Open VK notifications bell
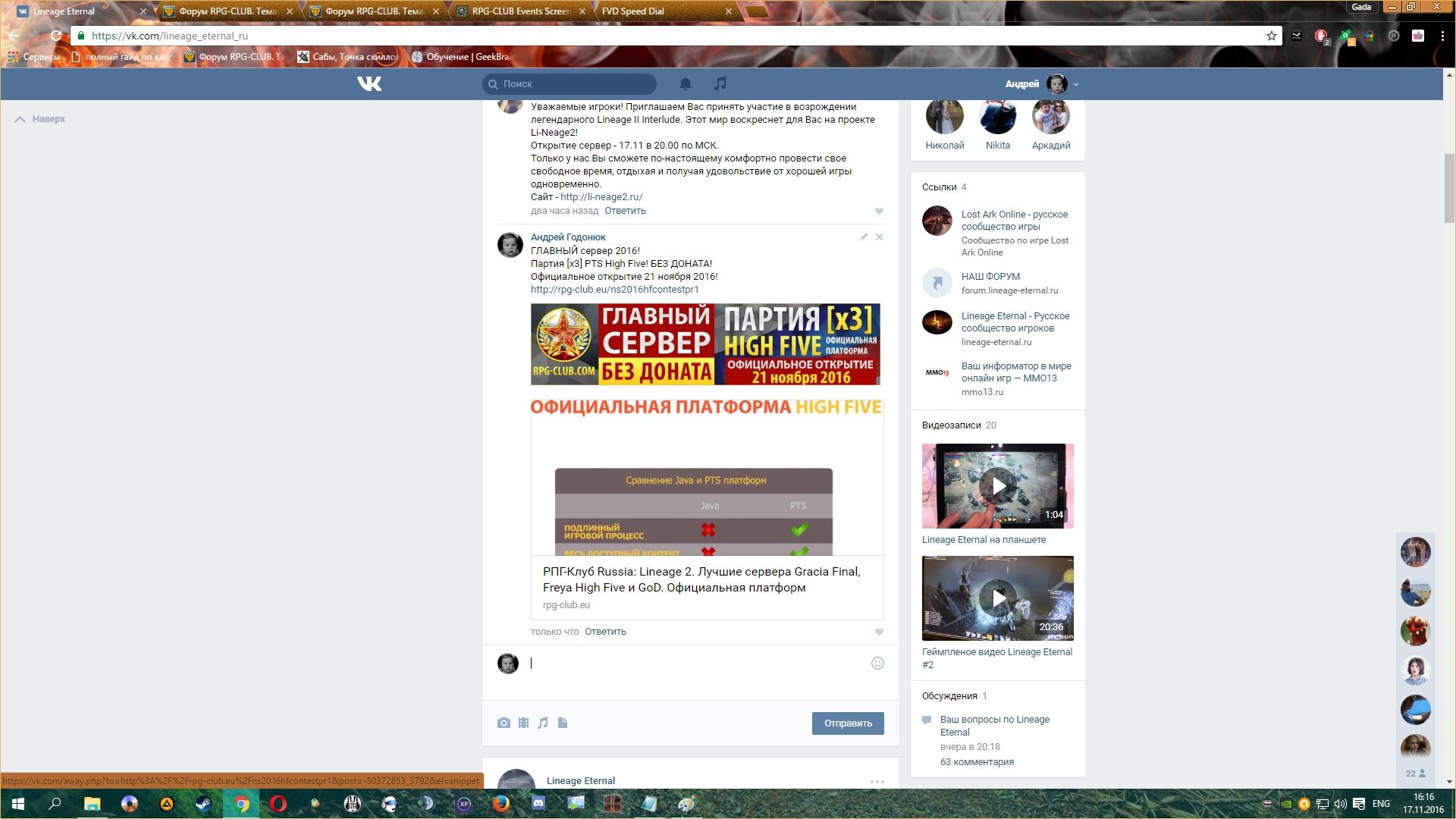Screen dimensions: 1456x819 coord(685,83)
